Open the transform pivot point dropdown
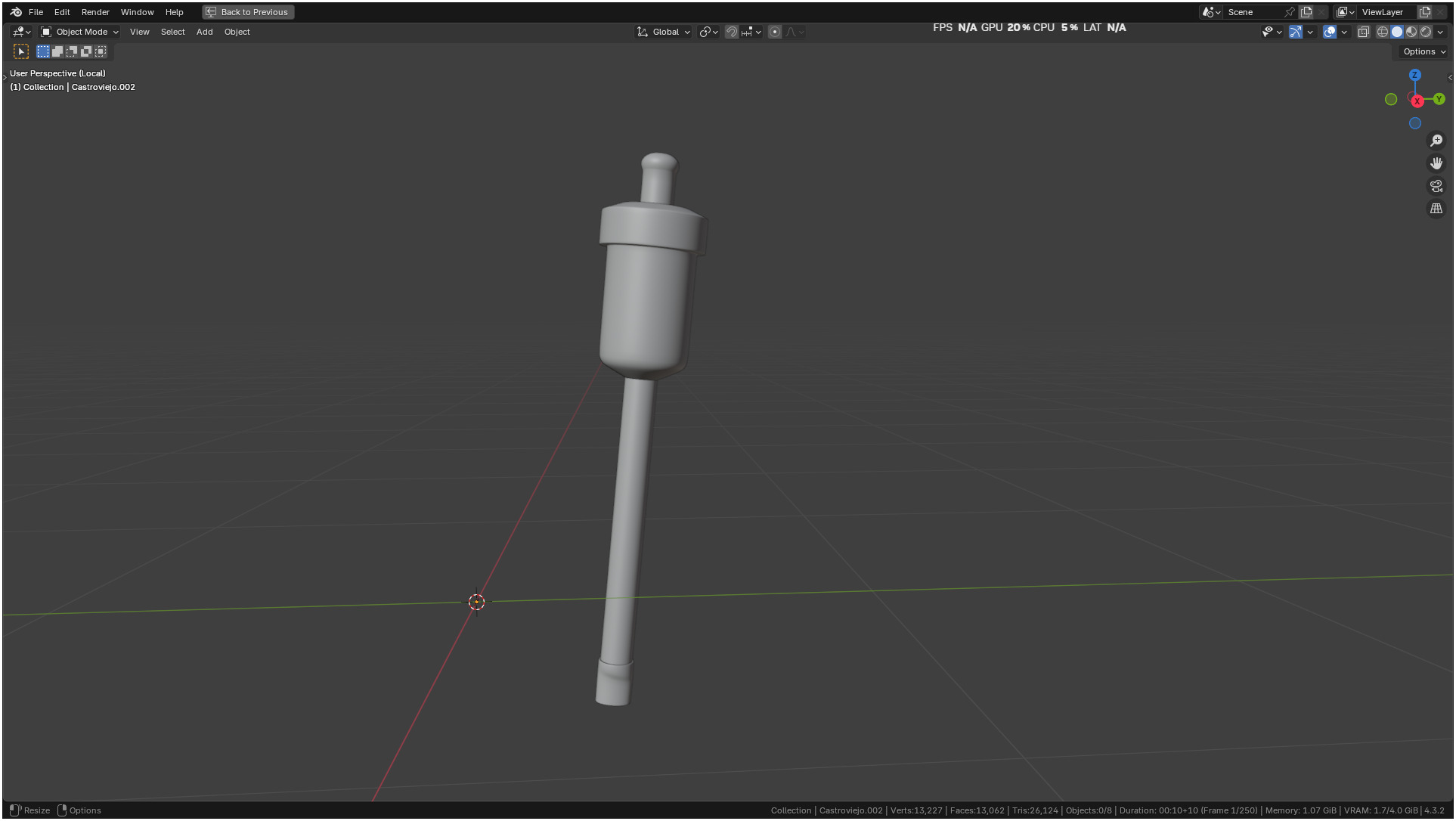Screen dimensions: 1456x821 click(x=708, y=32)
